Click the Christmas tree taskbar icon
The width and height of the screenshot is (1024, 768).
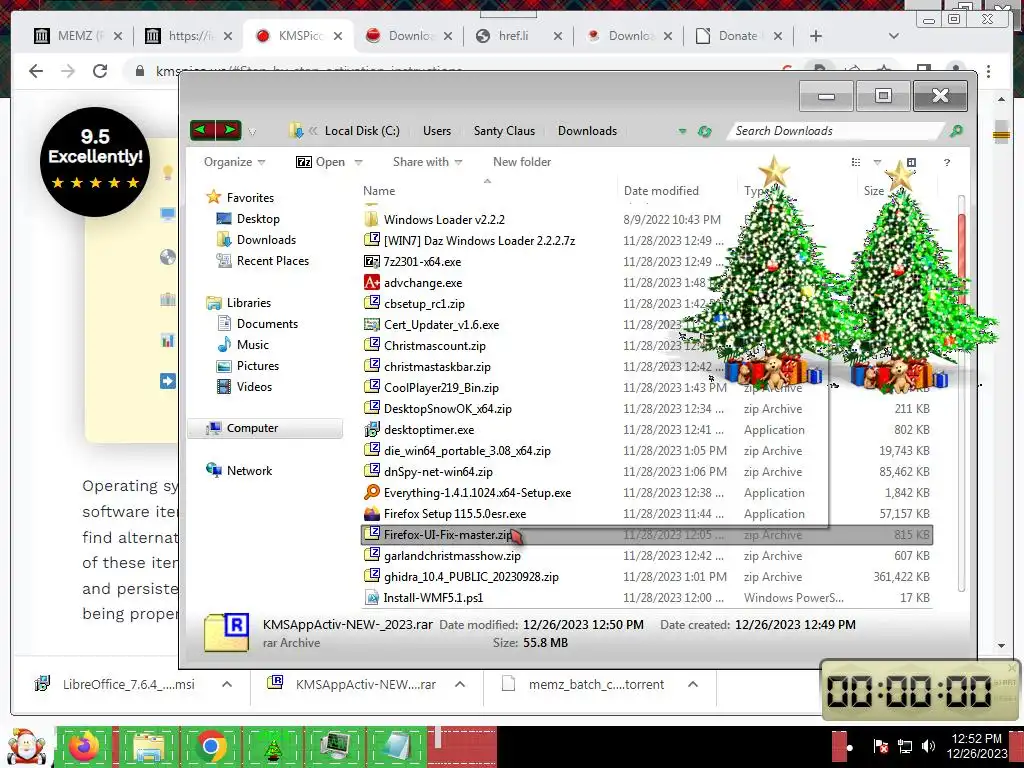point(273,746)
